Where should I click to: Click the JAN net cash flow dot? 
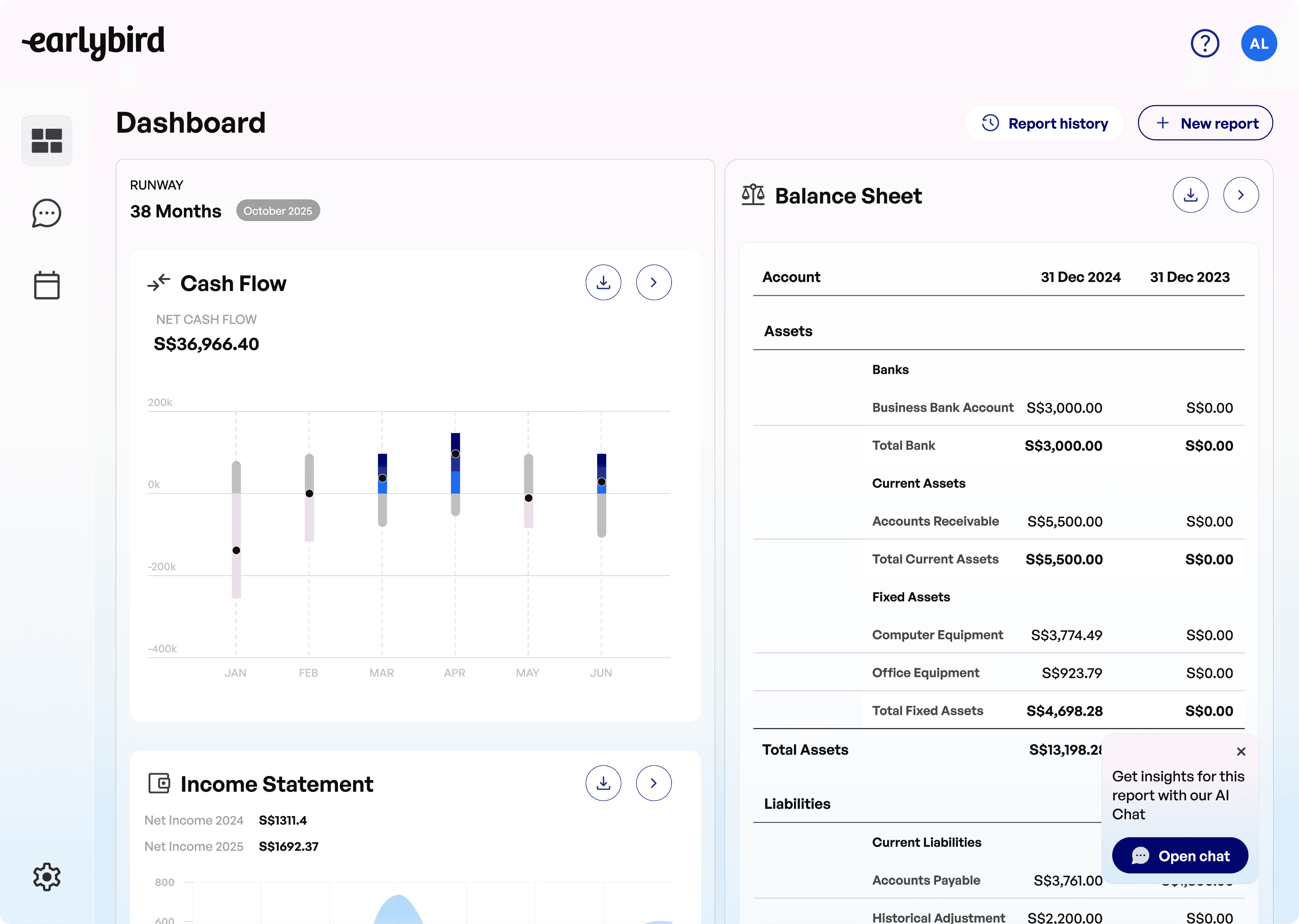point(236,550)
